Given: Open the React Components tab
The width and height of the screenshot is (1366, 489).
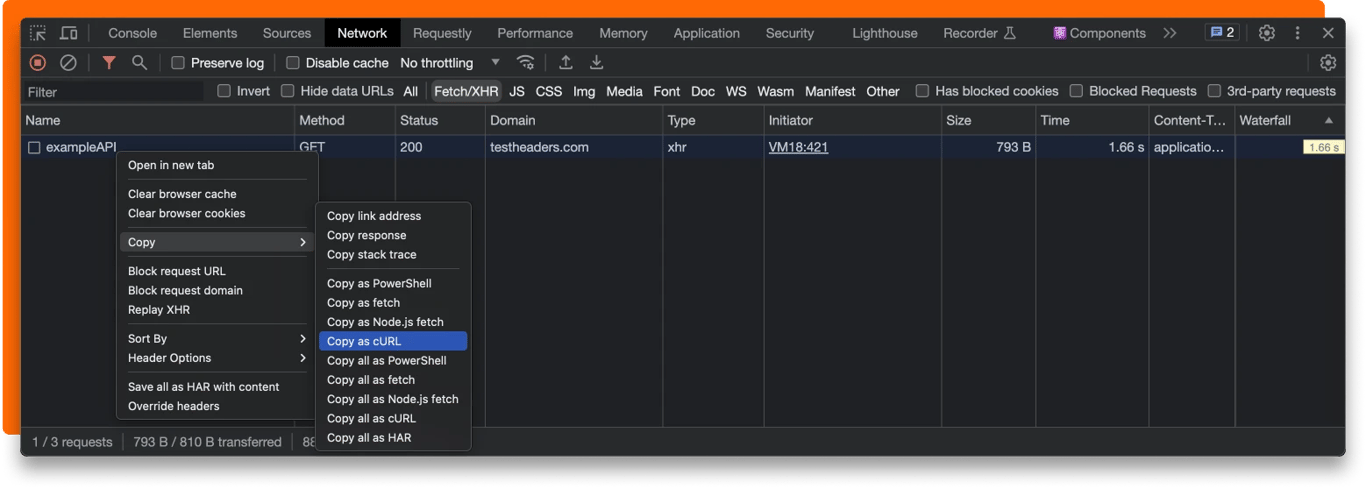Looking at the screenshot, I should tap(1099, 33).
